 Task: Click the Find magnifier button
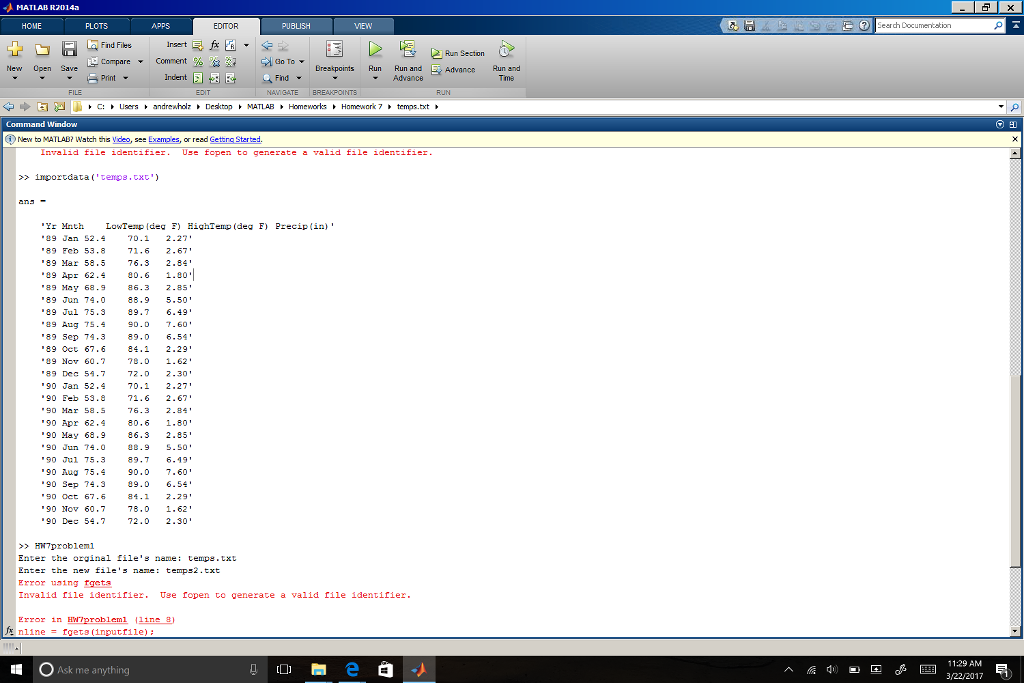[276, 78]
